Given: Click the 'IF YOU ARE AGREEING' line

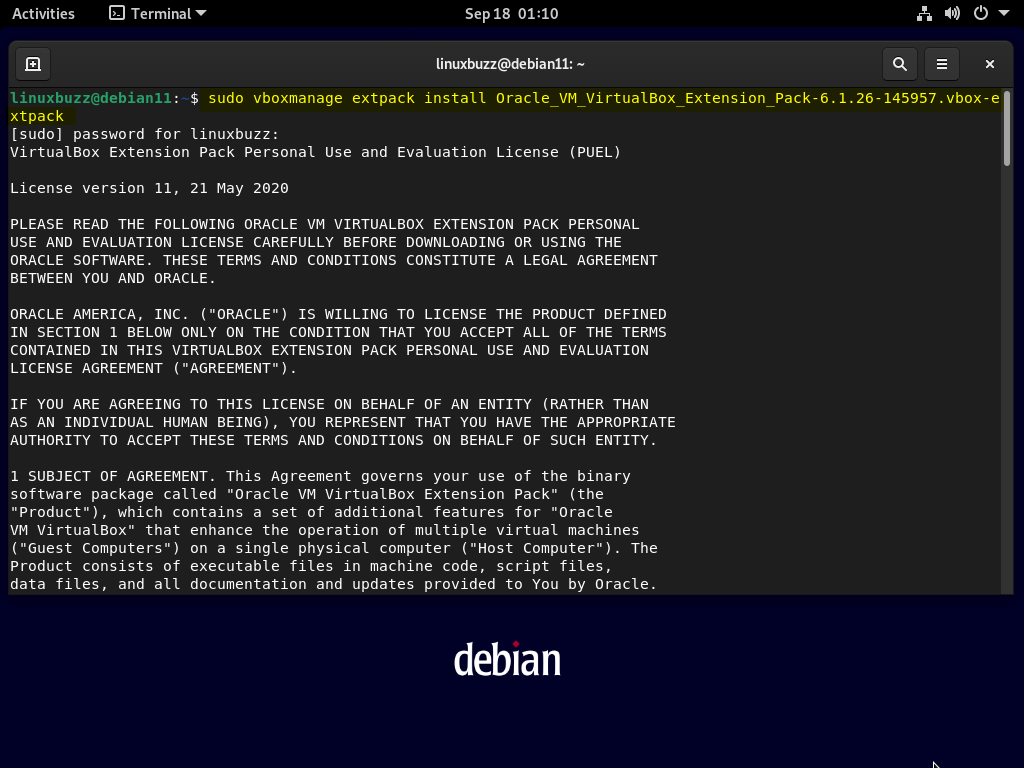Looking at the screenshot, I should [x=329, y=404].
